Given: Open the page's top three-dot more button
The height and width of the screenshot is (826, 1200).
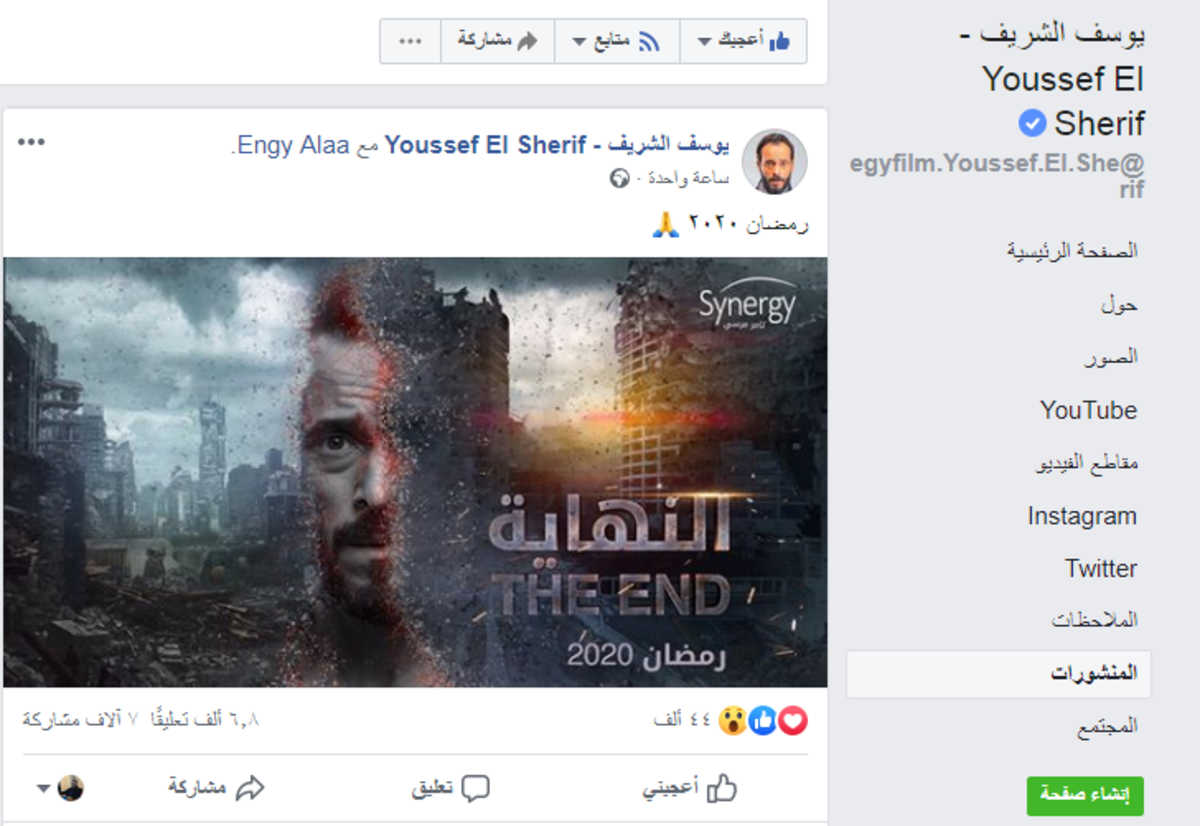Looking at the screenshot, I should click(x=410, y=41).
